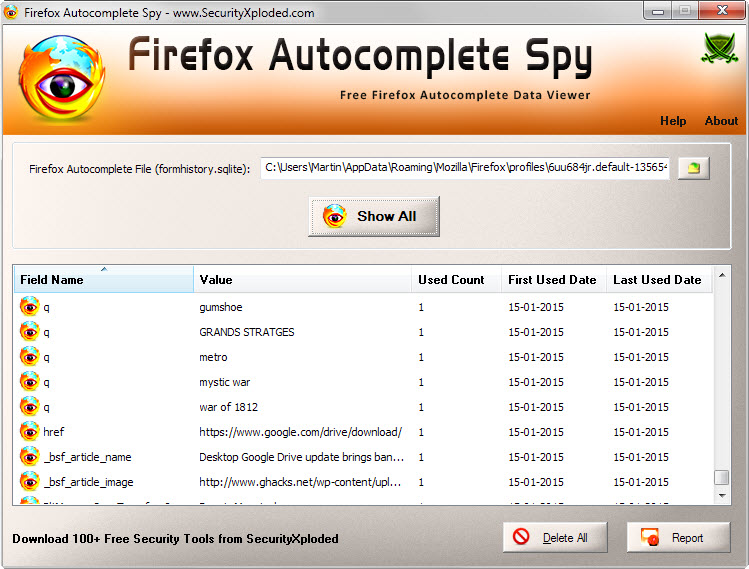Click the folder browse icon next to file path
The image size is (749, 569).
coord(694,168)
